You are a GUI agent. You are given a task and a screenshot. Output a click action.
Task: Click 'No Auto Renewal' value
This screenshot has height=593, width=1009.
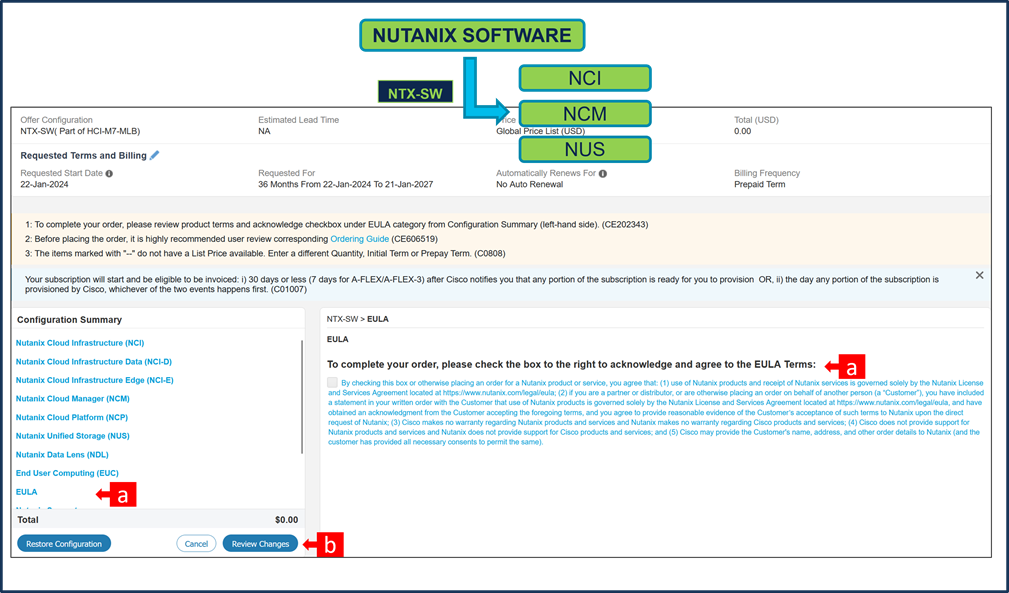click(530, 185)
